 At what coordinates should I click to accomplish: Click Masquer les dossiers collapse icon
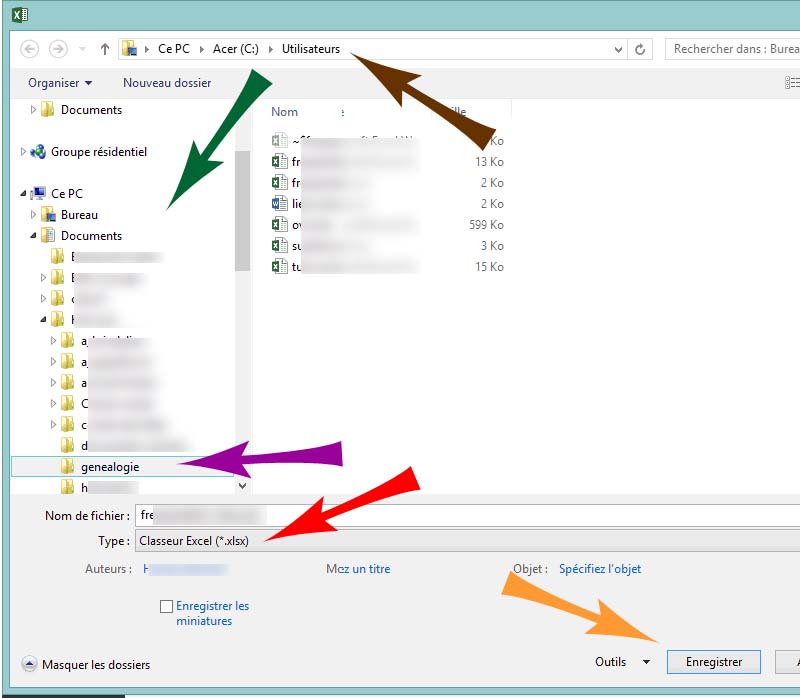tap(29, 664)
